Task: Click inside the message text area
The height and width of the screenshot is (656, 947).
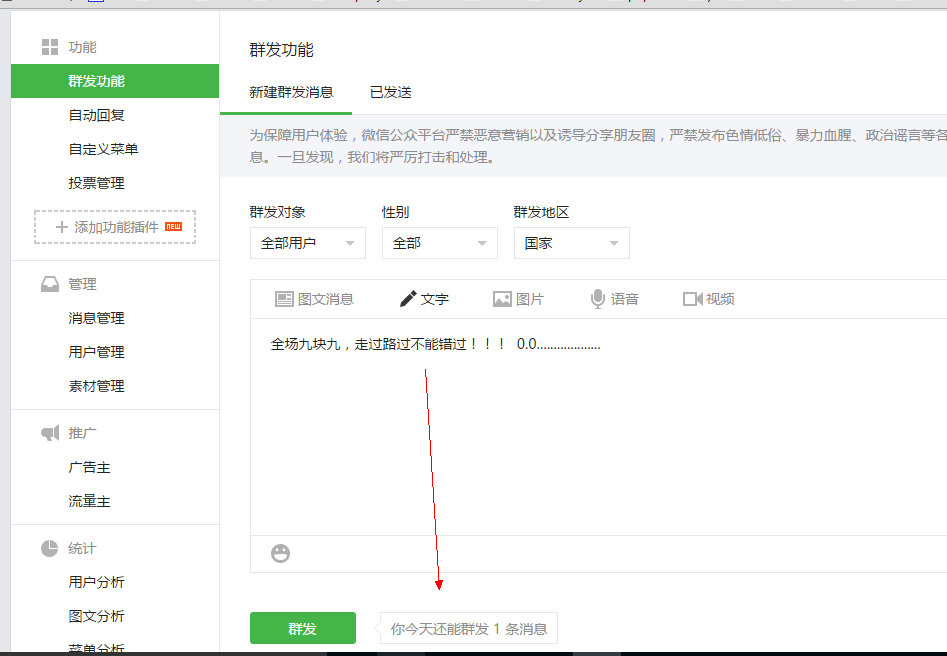Action: pos(600,440)
